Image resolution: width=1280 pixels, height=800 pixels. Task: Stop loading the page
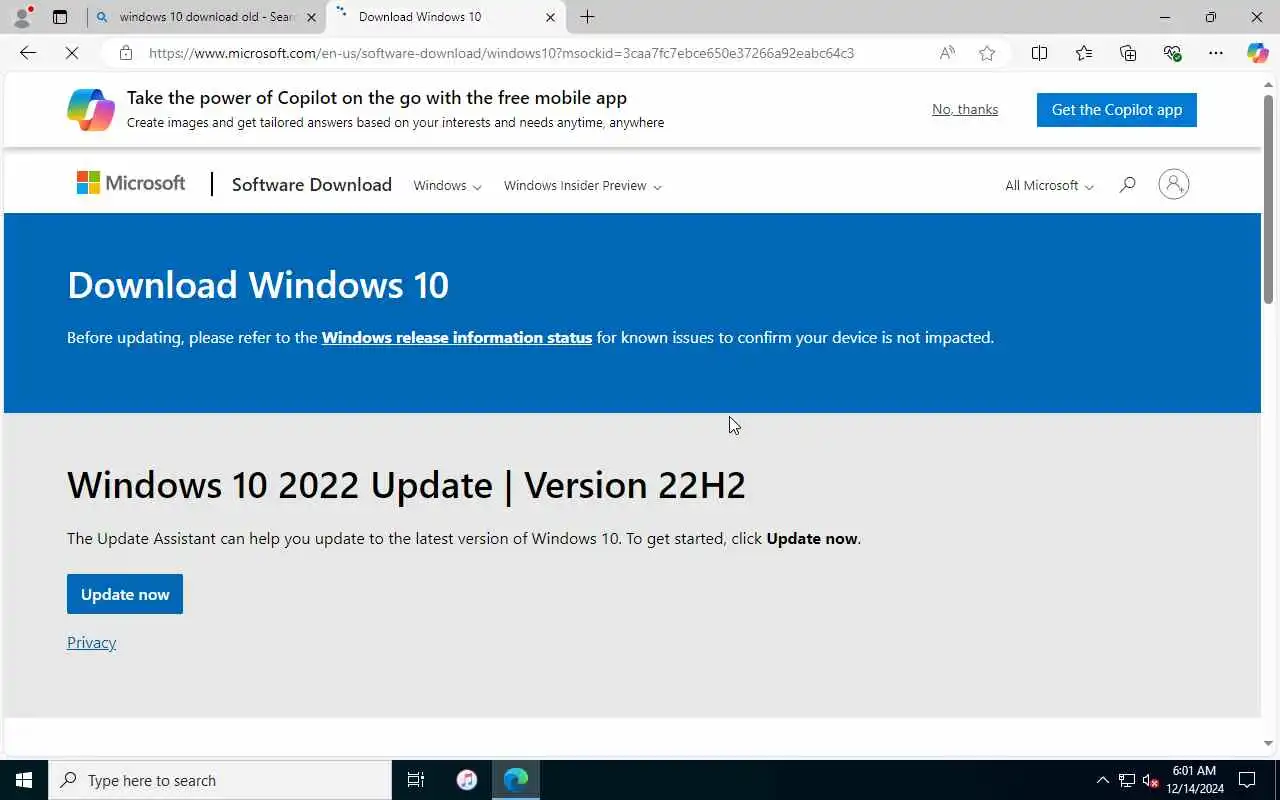click(x=72, y=53)
